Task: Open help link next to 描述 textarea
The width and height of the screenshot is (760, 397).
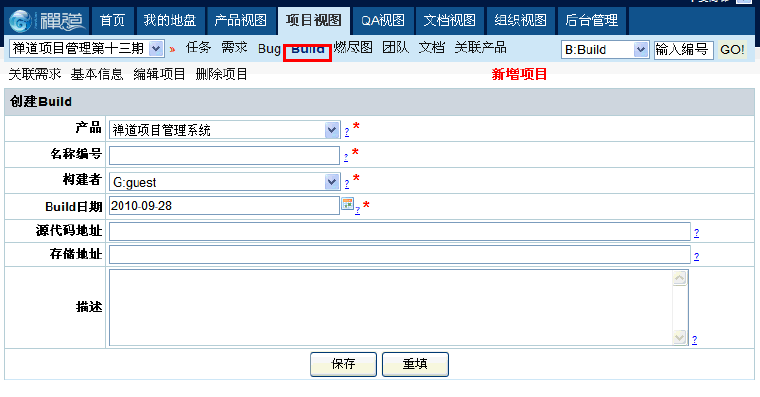Action: click(695, 339)
